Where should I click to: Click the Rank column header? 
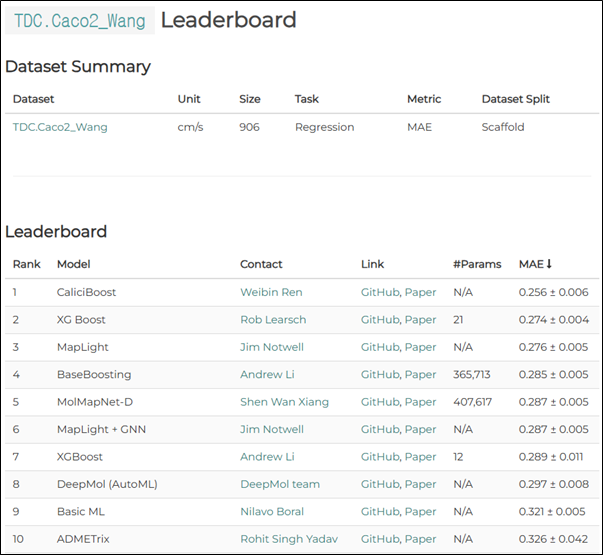pos(26,264)
